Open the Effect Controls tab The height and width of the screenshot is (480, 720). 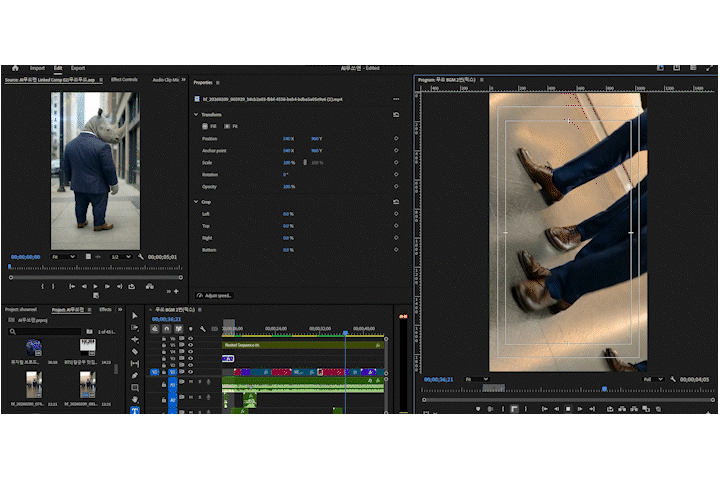124,79
